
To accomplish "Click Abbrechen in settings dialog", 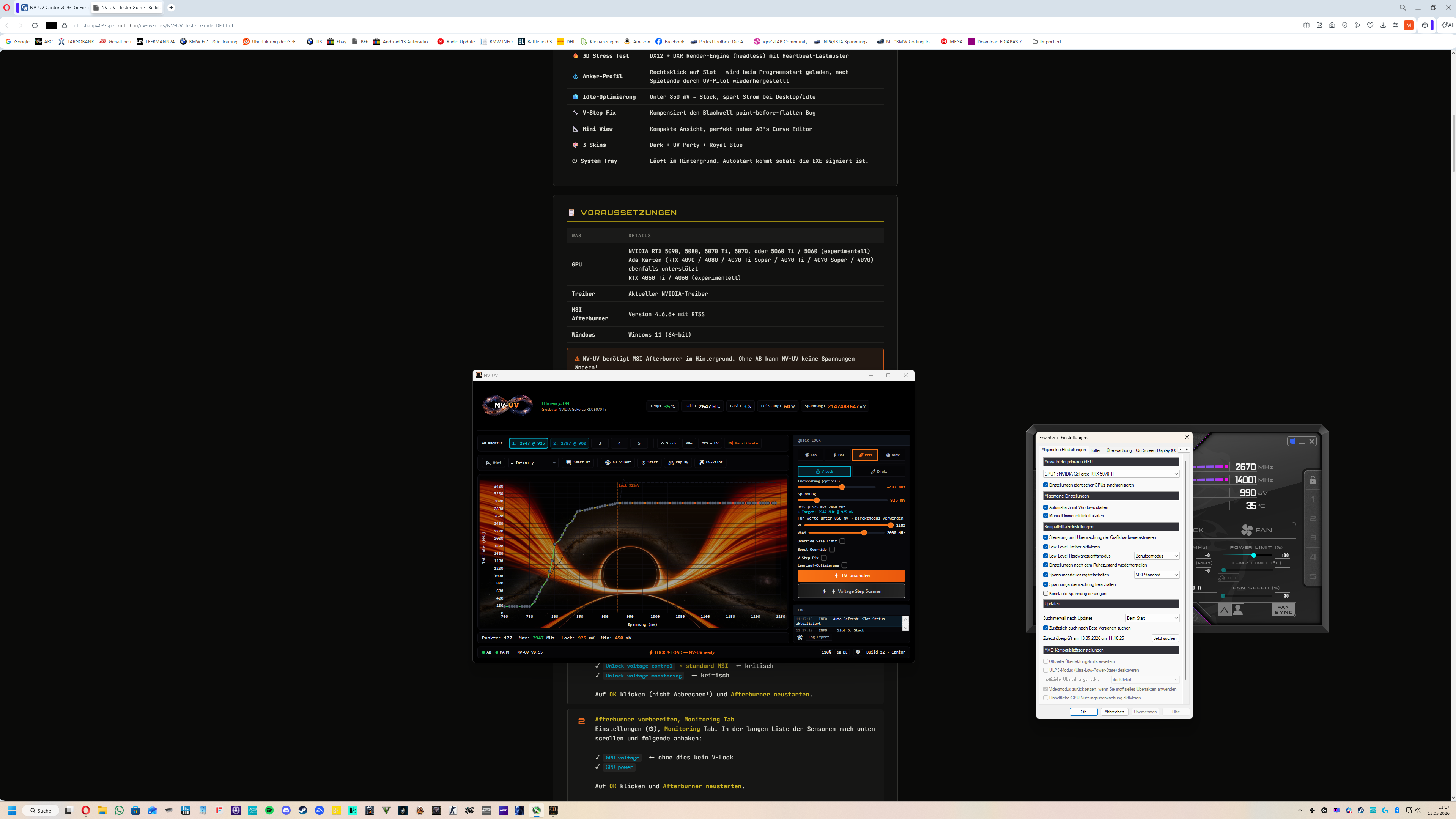I will click(x=1114, y=712).
